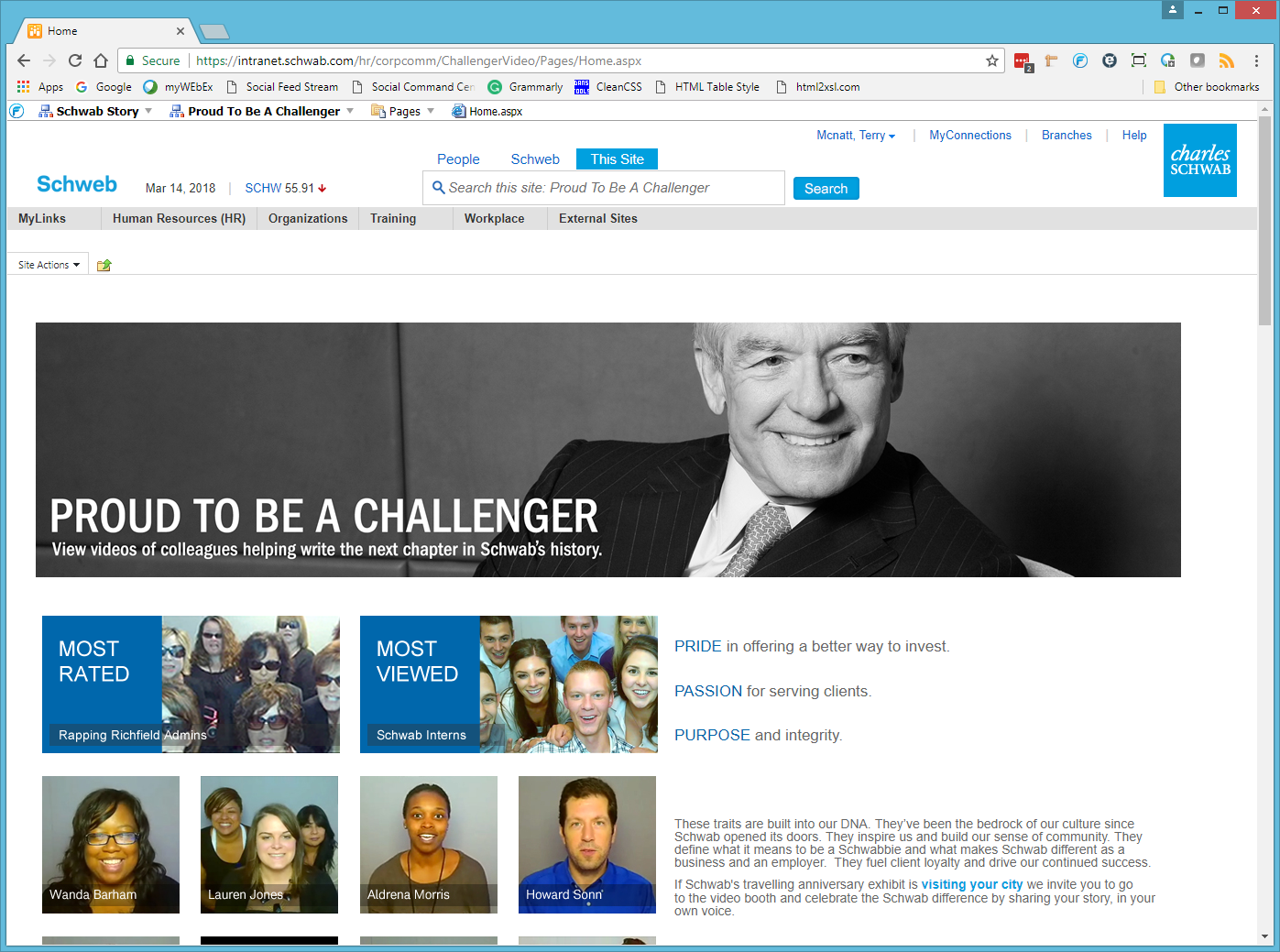Viewport: 1280px width, 952px height.
Task: Open the Help link
Action: click(x=1134, y=135)
